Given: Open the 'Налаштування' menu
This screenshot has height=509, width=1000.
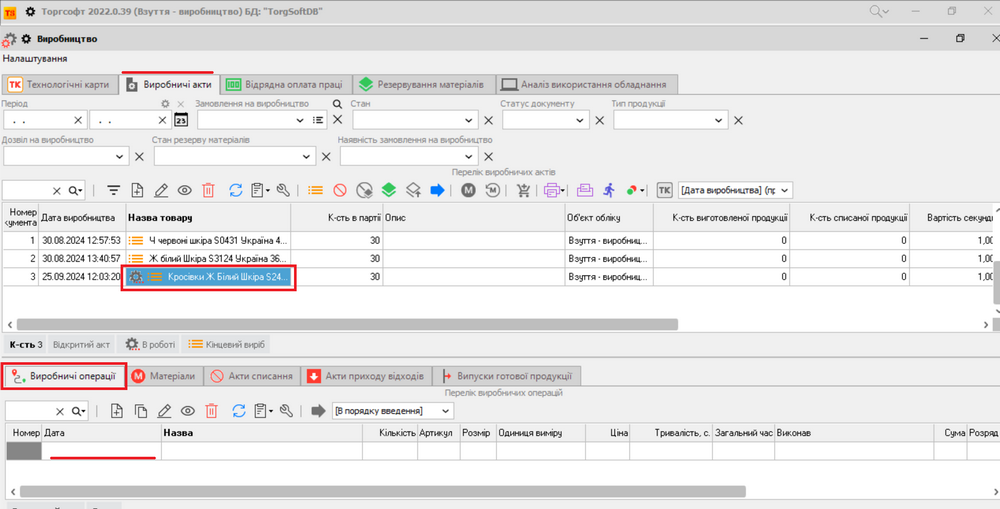Looking at the screenshot, I should pos(35,59).
